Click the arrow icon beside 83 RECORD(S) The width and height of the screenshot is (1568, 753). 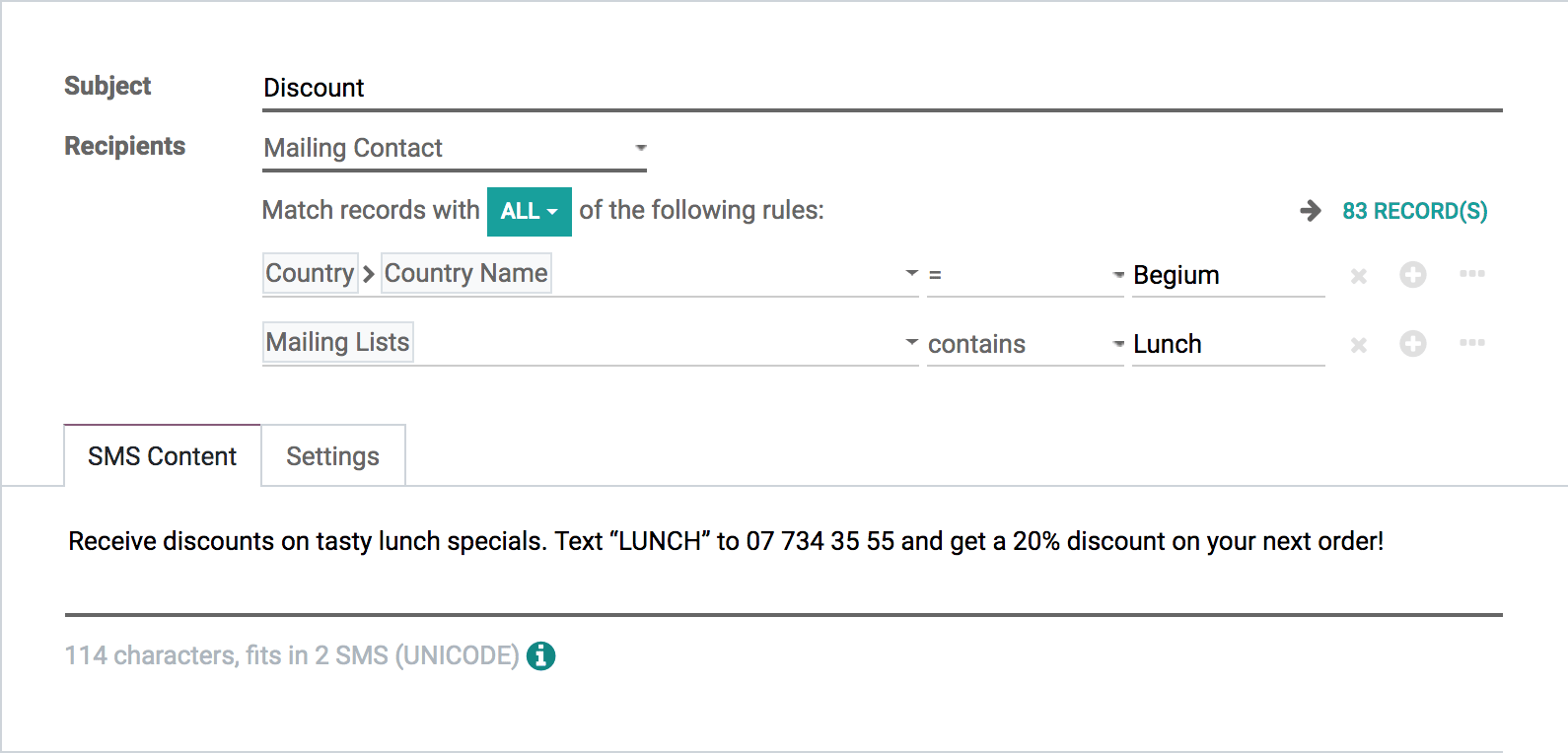click(x=1309, y=210)
